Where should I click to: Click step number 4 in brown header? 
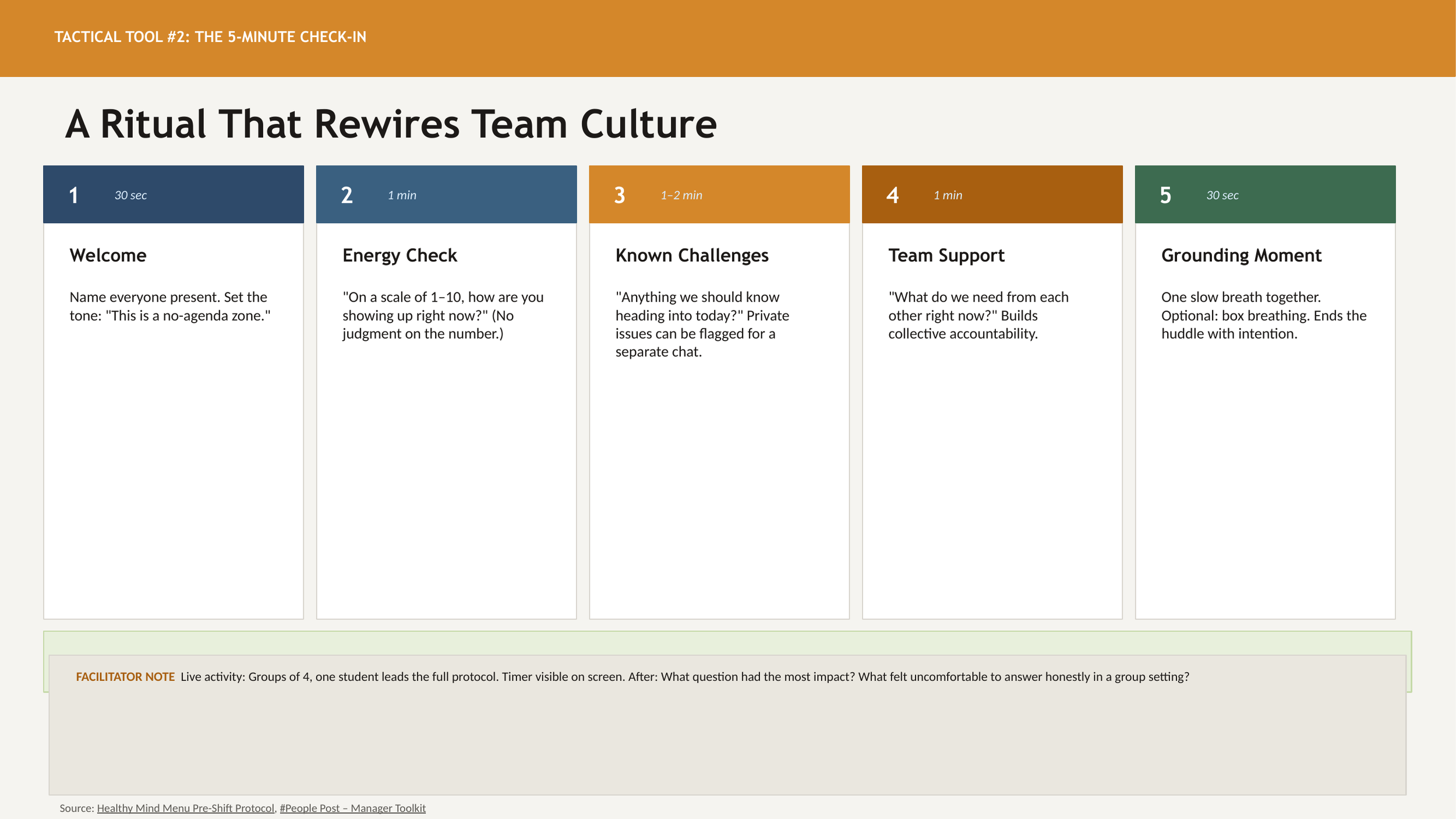(892, 195)
